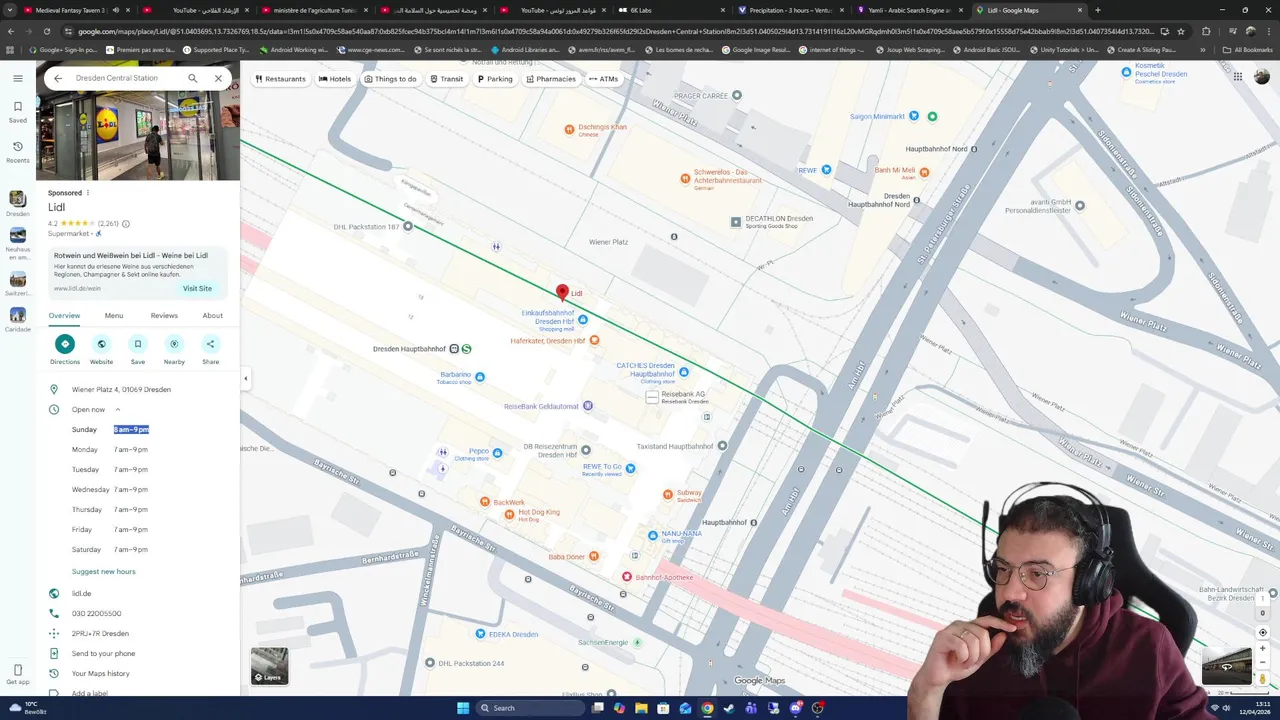Zoom out with the minus button
Viewport: 1280px width, 720px height.
coord(1262,663)
